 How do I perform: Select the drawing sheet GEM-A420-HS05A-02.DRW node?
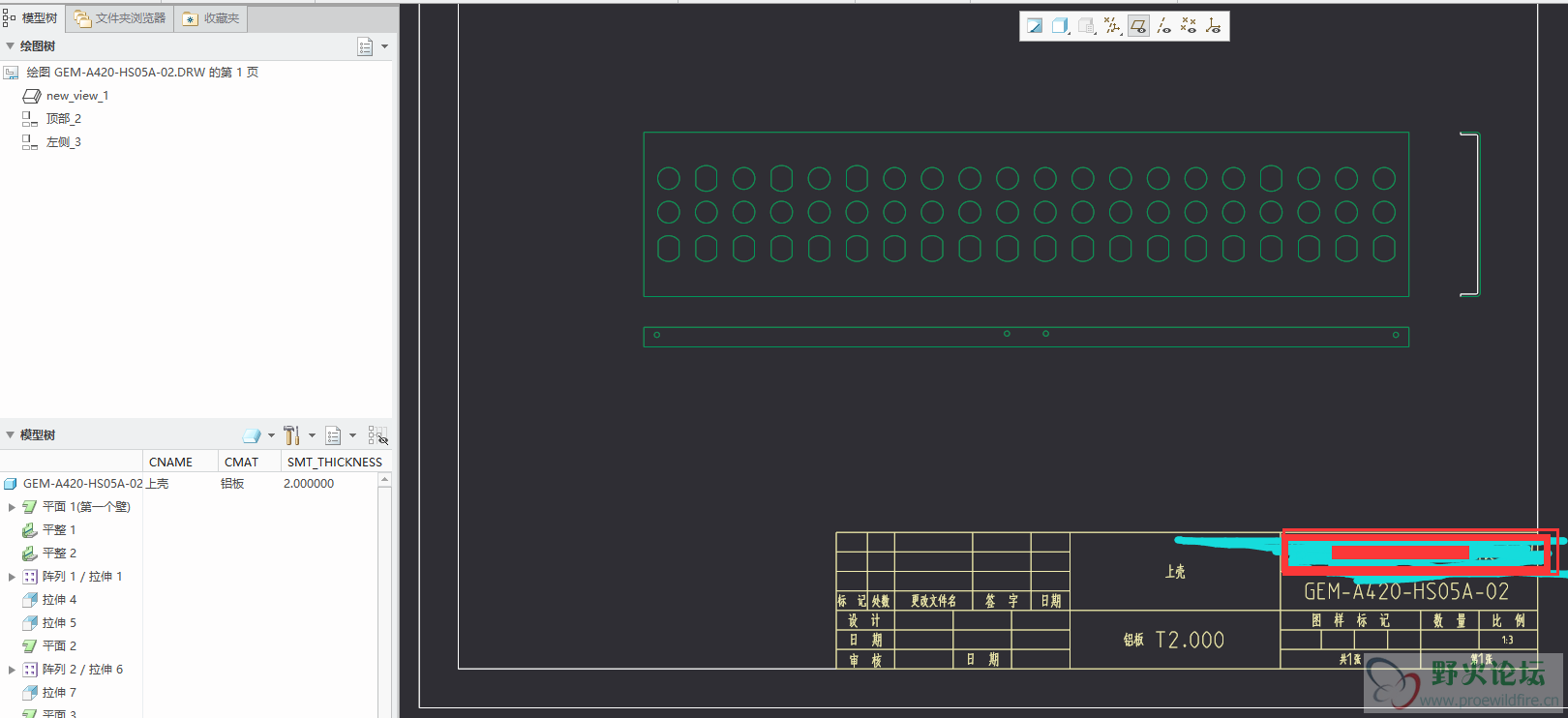[x=132, y=73]
